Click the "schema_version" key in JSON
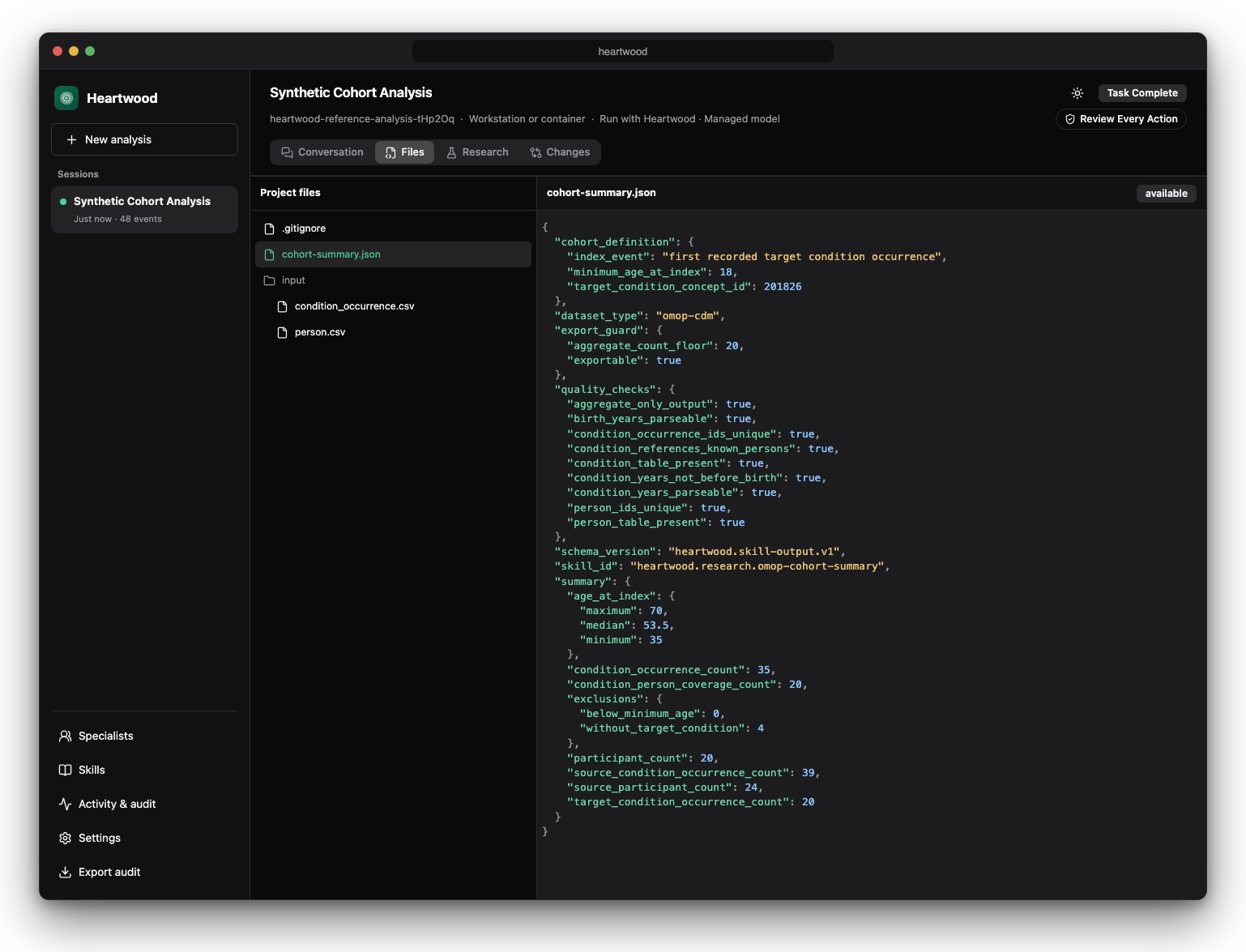The width and height of the screenshot is (1246, 952). pos(605,552)
